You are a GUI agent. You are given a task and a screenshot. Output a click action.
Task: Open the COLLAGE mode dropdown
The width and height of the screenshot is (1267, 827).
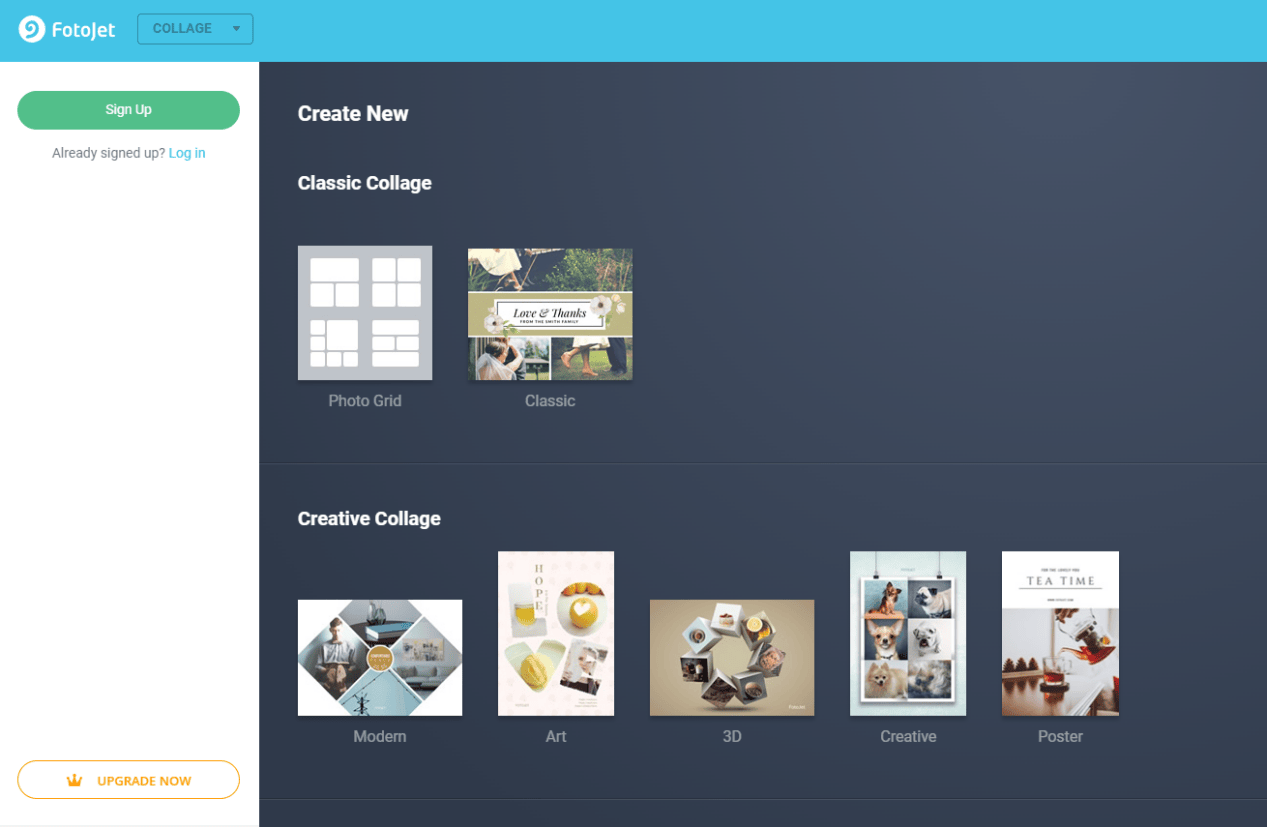(195, 29)
